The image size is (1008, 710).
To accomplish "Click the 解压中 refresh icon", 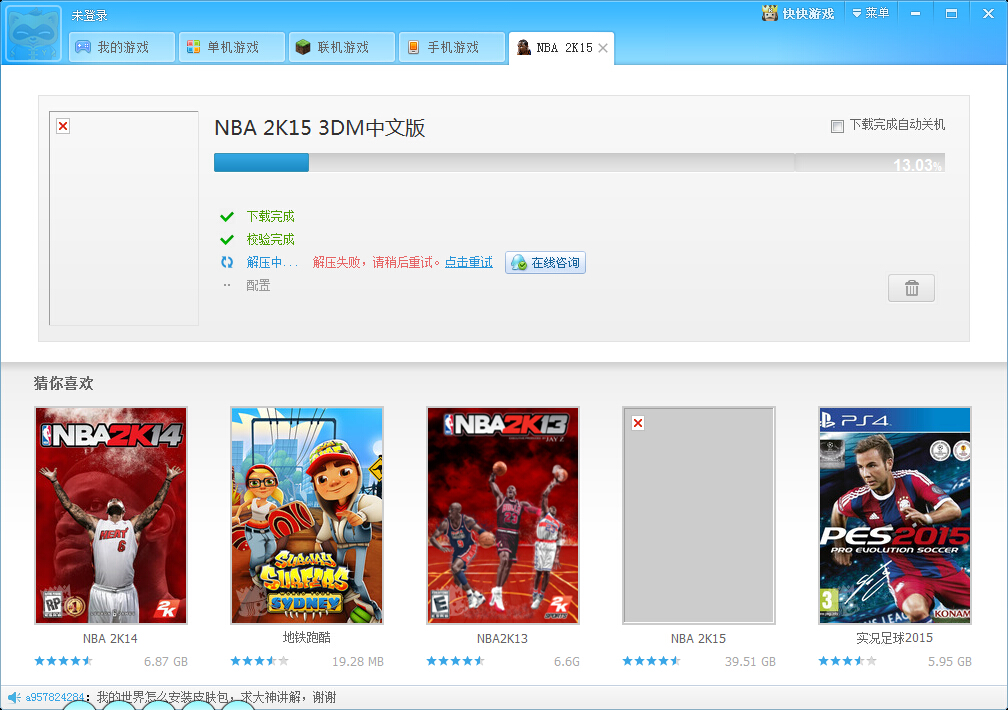I will pos(227,262).
